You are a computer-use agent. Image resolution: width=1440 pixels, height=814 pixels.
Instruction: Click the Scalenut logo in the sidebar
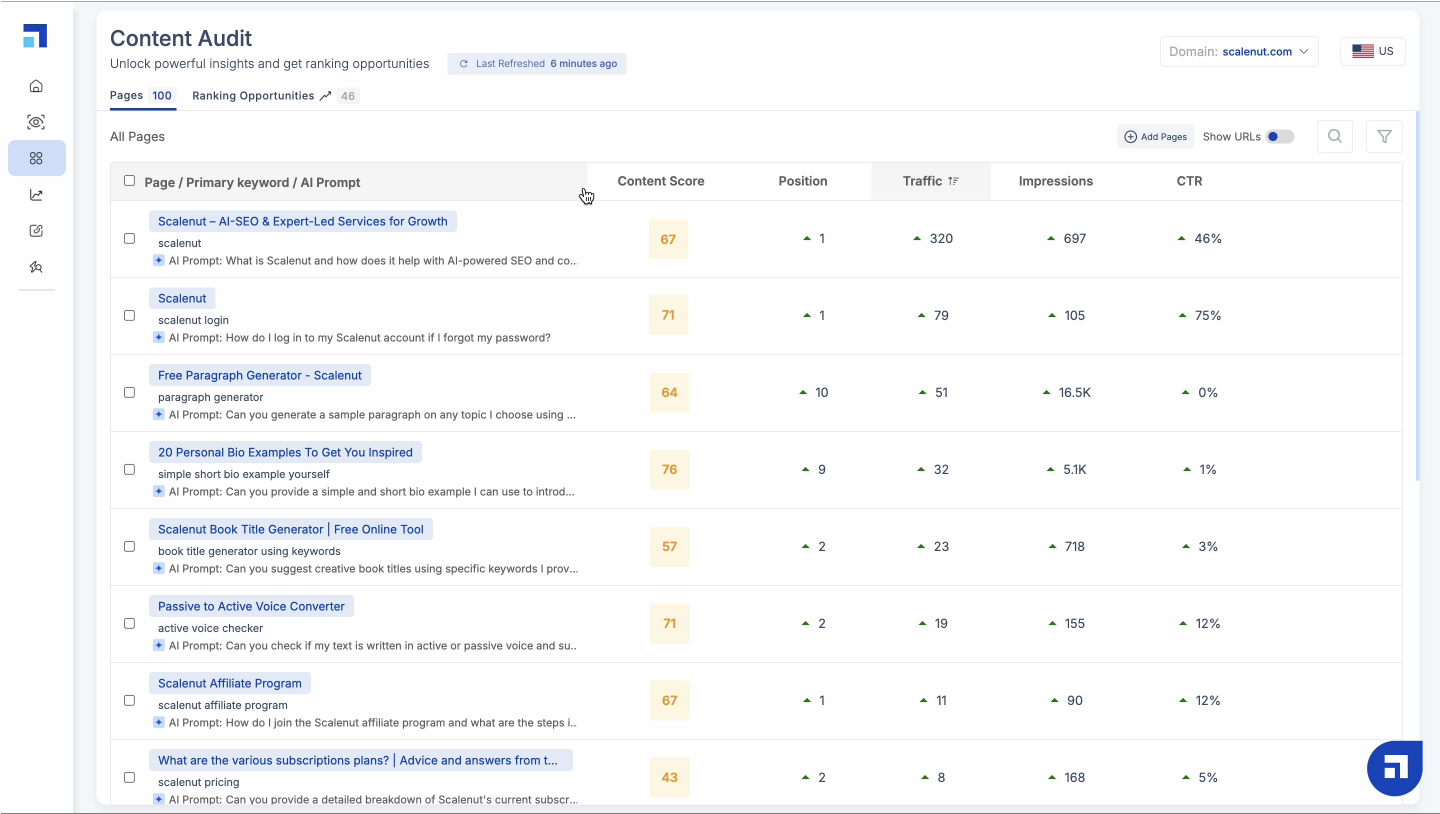(x=36, y=36)
